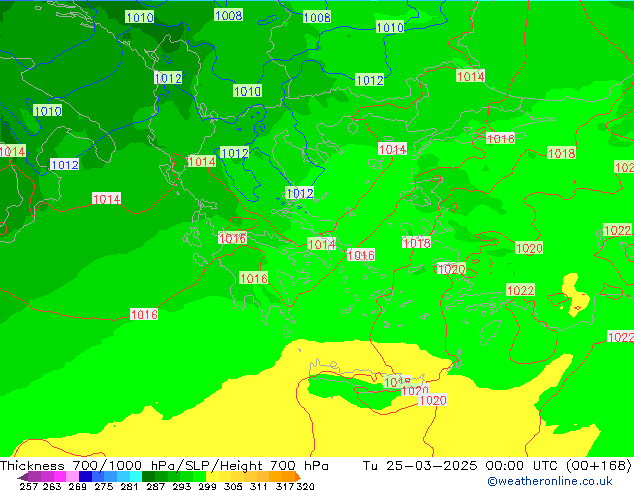Click the 1010 label in the top-left corner

139,17
